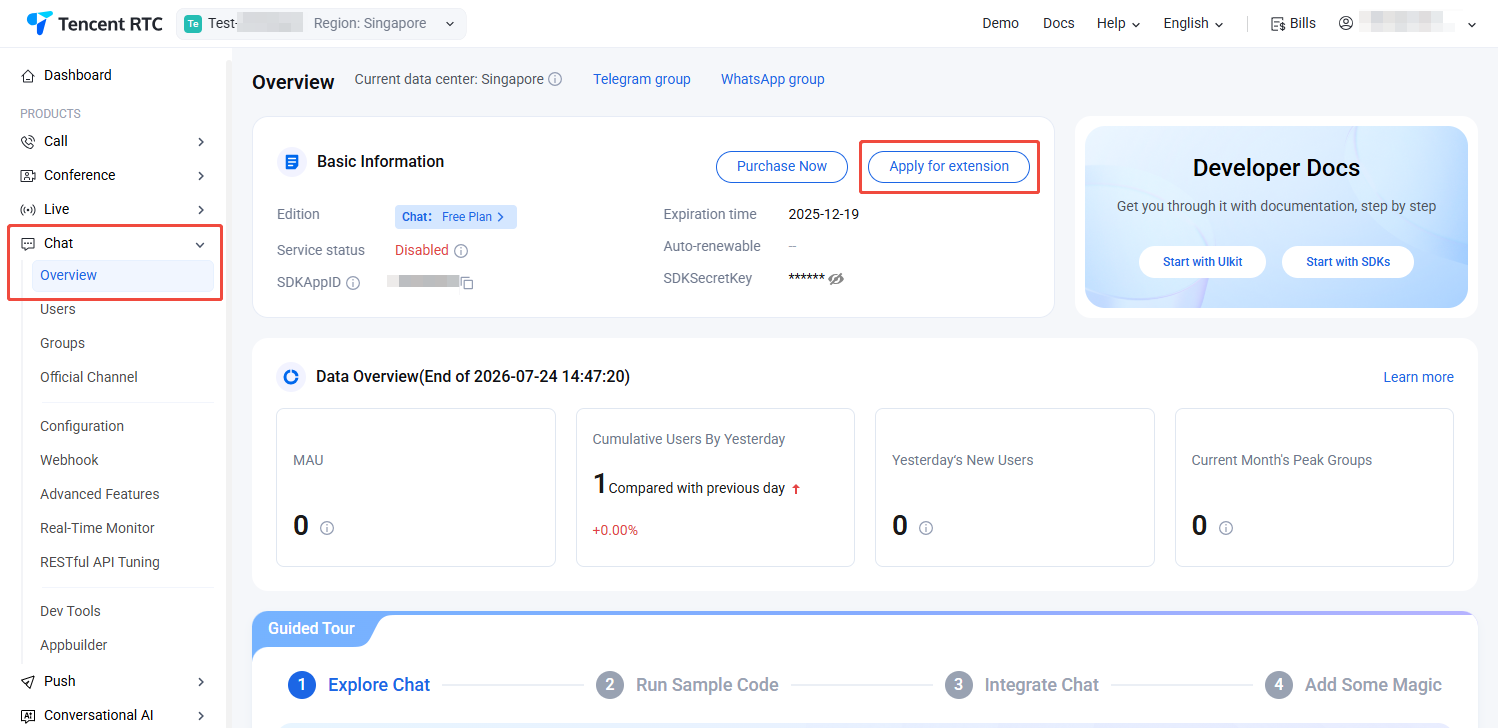Select step 2 Run Sample Code
The height and width of the screenshot is (728, 1498).
687,685
